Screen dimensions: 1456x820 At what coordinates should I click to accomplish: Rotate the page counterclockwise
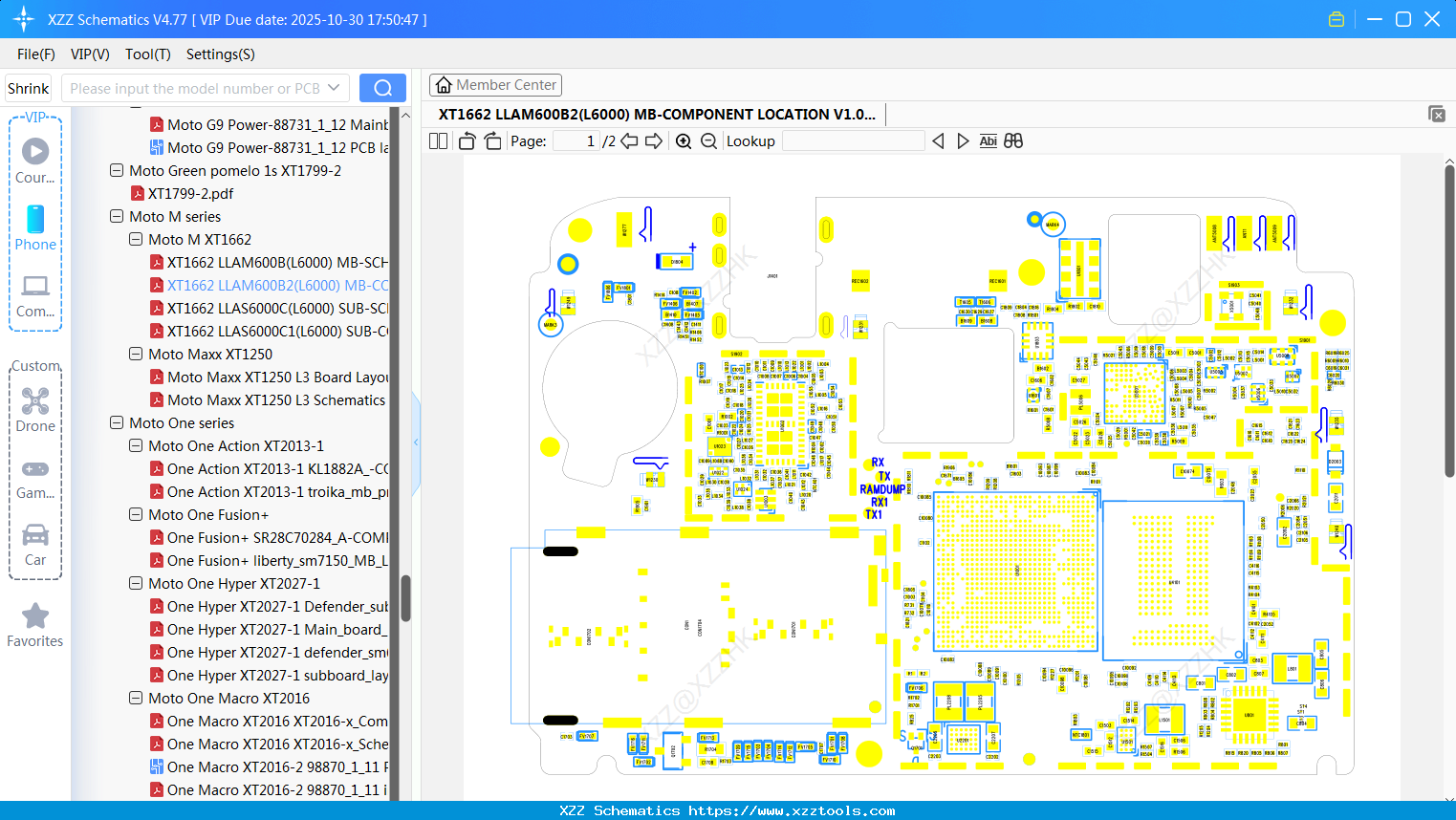[467, 141]
